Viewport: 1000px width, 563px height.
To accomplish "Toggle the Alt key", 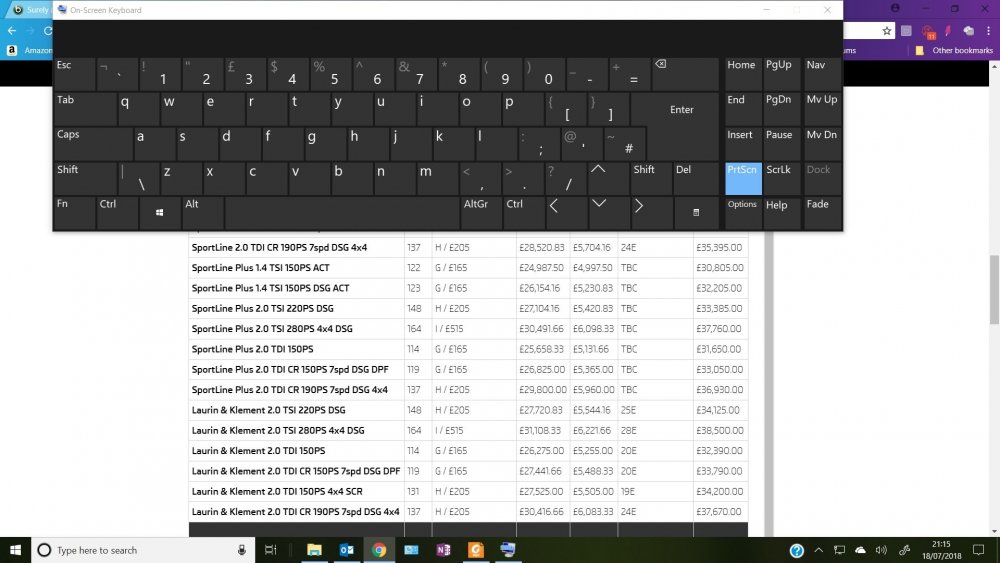I will coord(203,212).
